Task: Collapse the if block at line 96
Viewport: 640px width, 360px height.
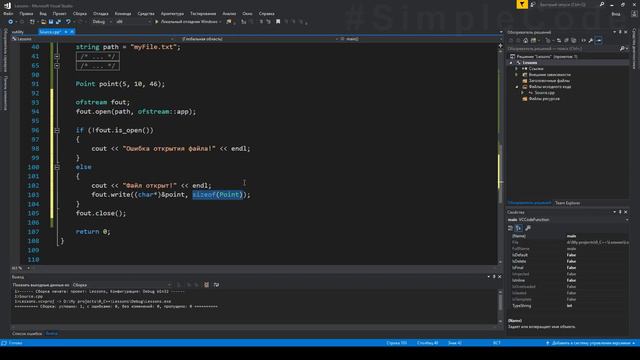Action: 57,130
